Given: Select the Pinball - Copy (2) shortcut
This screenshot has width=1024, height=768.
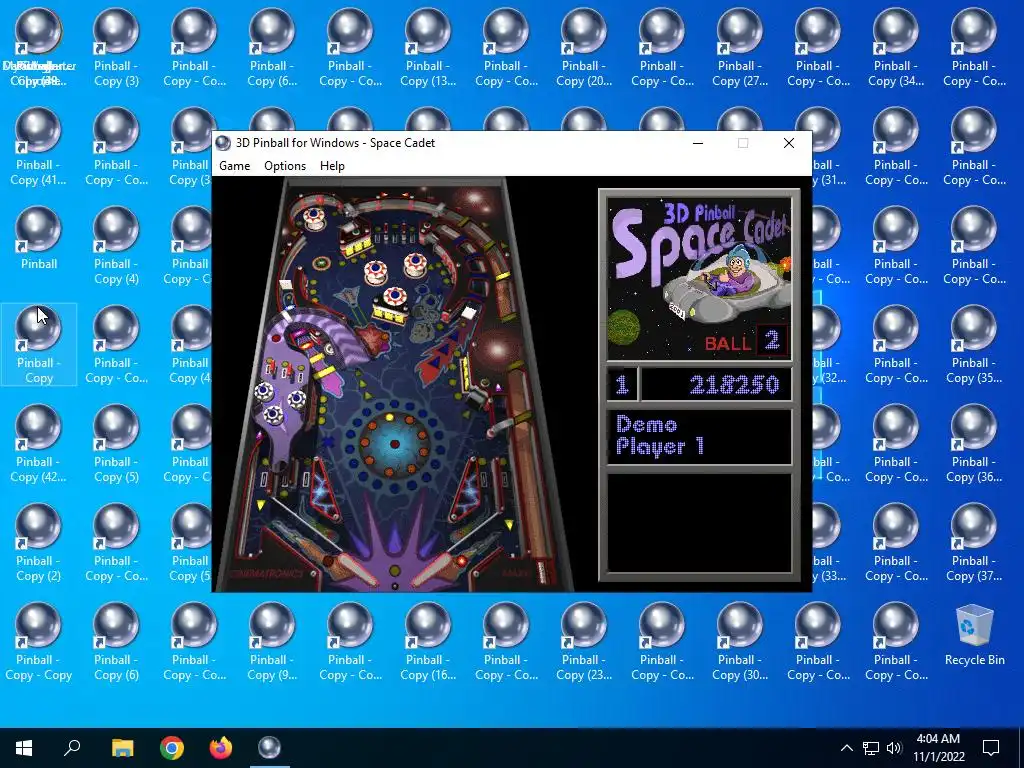Looking at the screenshot, I should (x=39, y=543).
